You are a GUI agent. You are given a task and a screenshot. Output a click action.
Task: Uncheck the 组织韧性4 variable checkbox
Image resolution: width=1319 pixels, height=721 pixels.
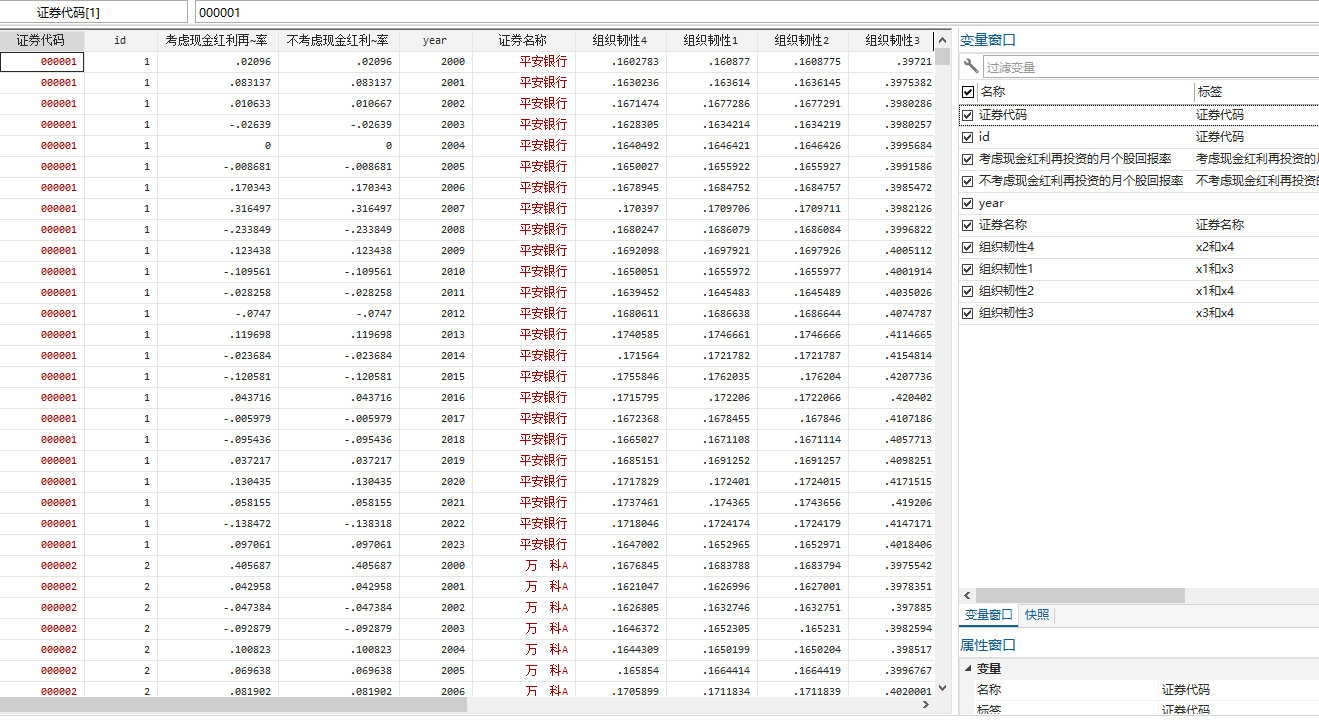(x=967, y=247)
